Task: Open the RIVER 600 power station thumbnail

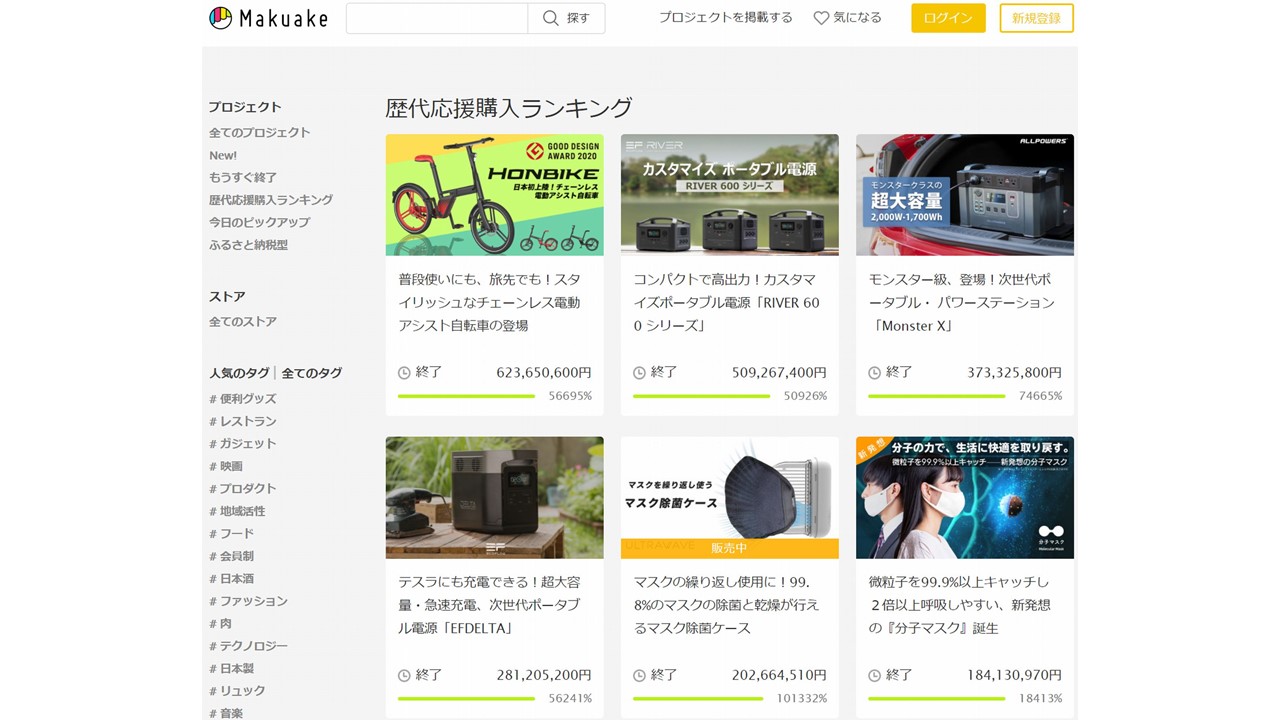Action: coord(730,195)
